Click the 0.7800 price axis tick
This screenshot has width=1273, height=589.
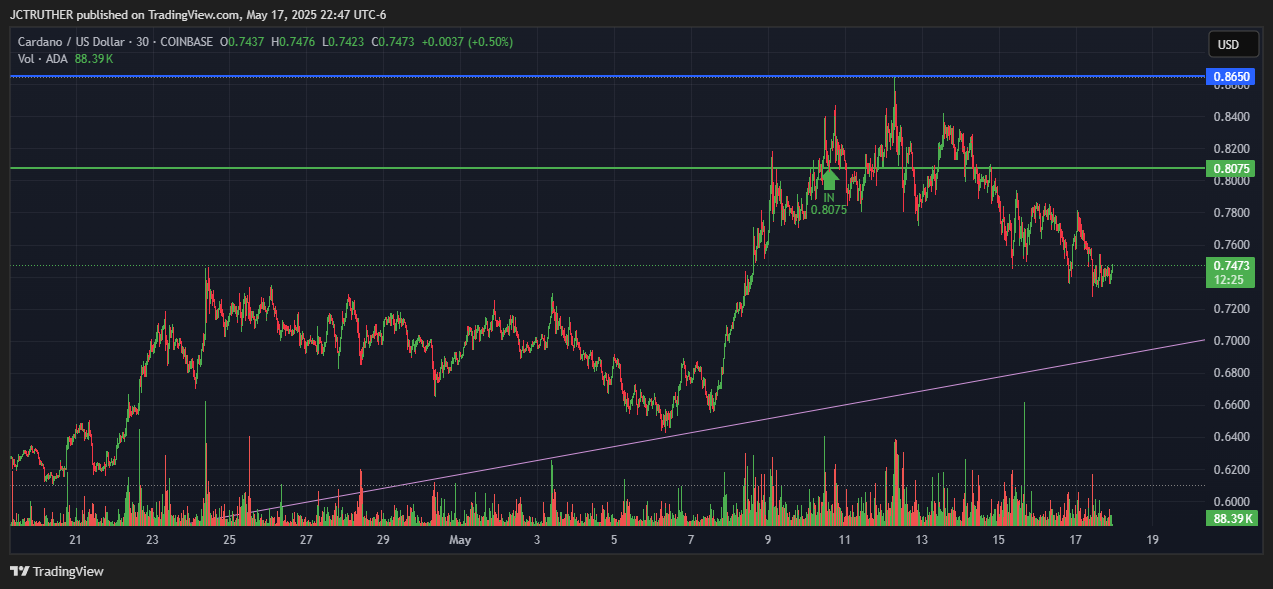pos(1233,213)
